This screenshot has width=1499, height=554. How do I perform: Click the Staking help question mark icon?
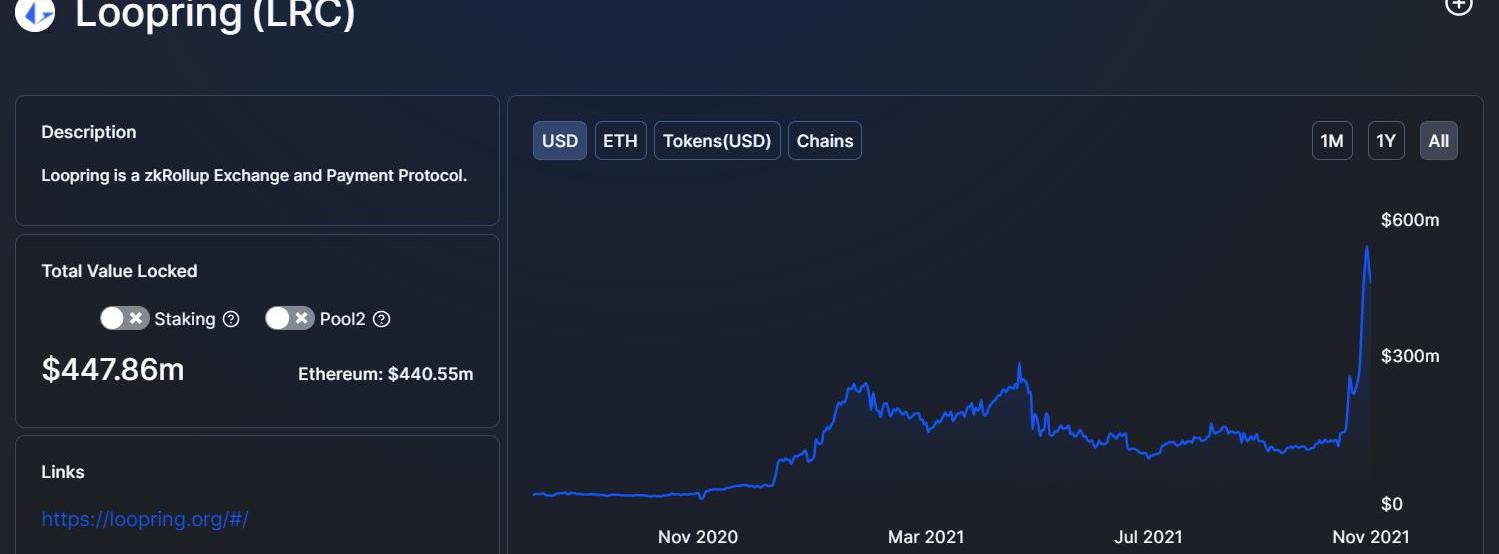(x=231, y=319)
